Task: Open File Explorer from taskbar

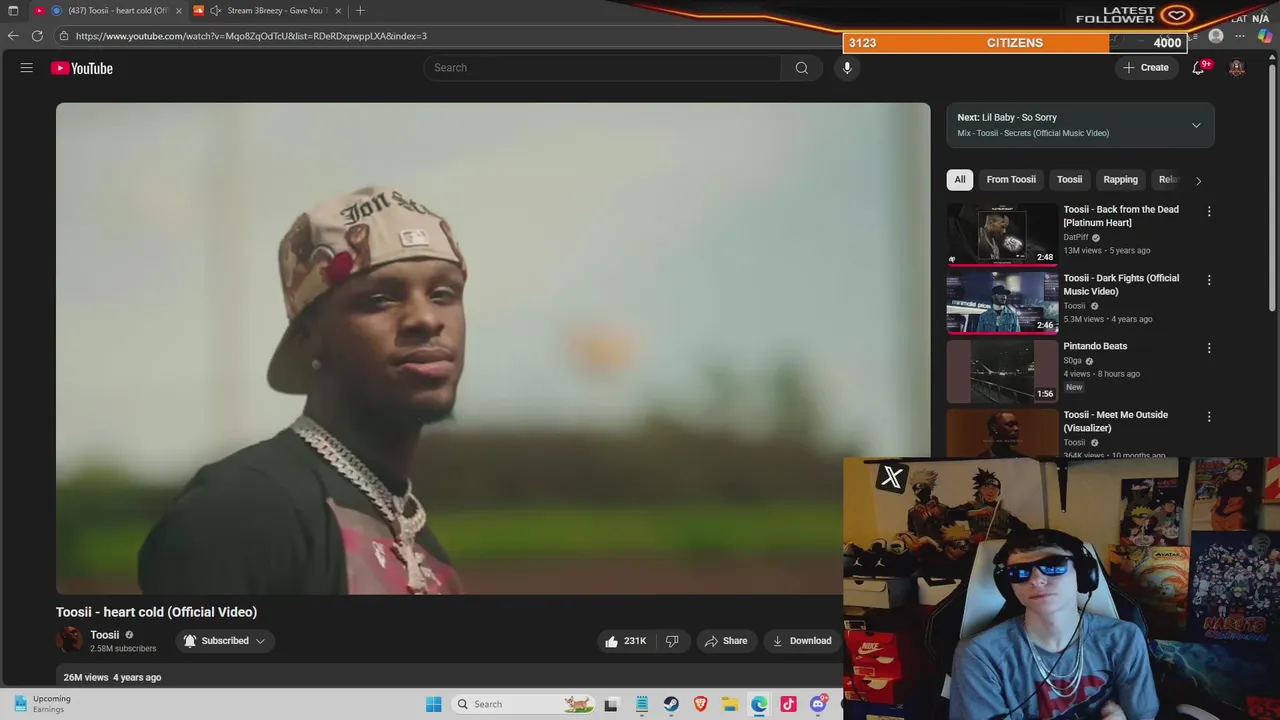Action: point(730,704)
